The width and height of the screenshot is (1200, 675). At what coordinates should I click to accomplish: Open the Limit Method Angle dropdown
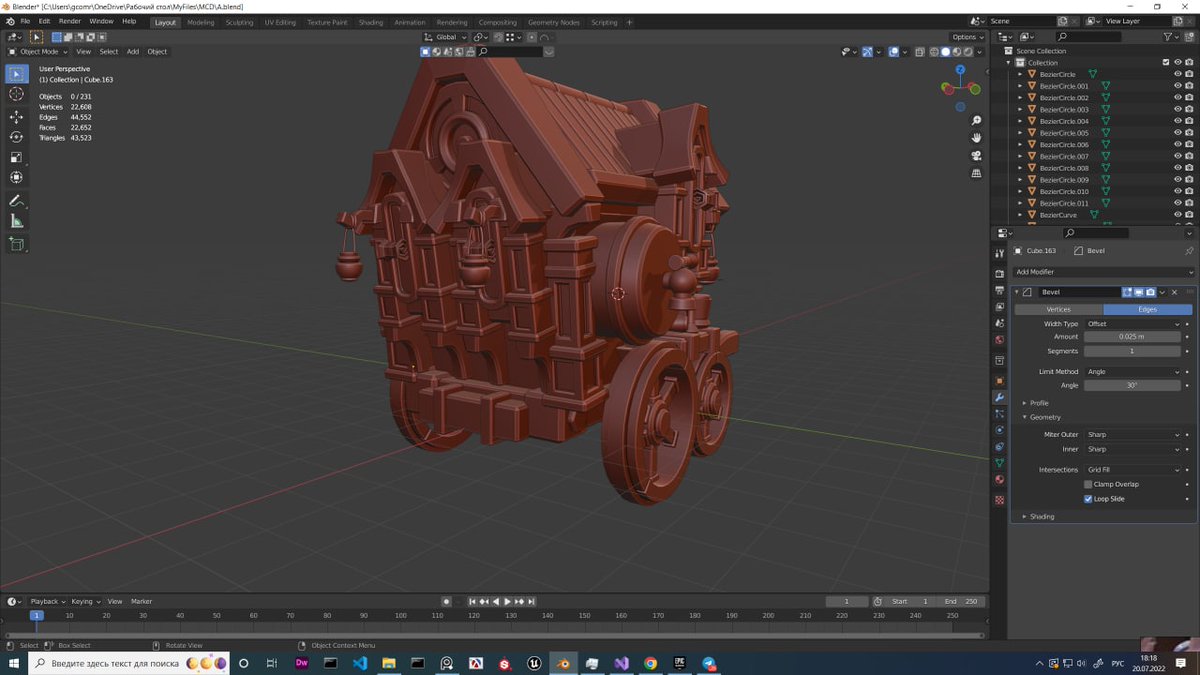tap(1133, 372)
